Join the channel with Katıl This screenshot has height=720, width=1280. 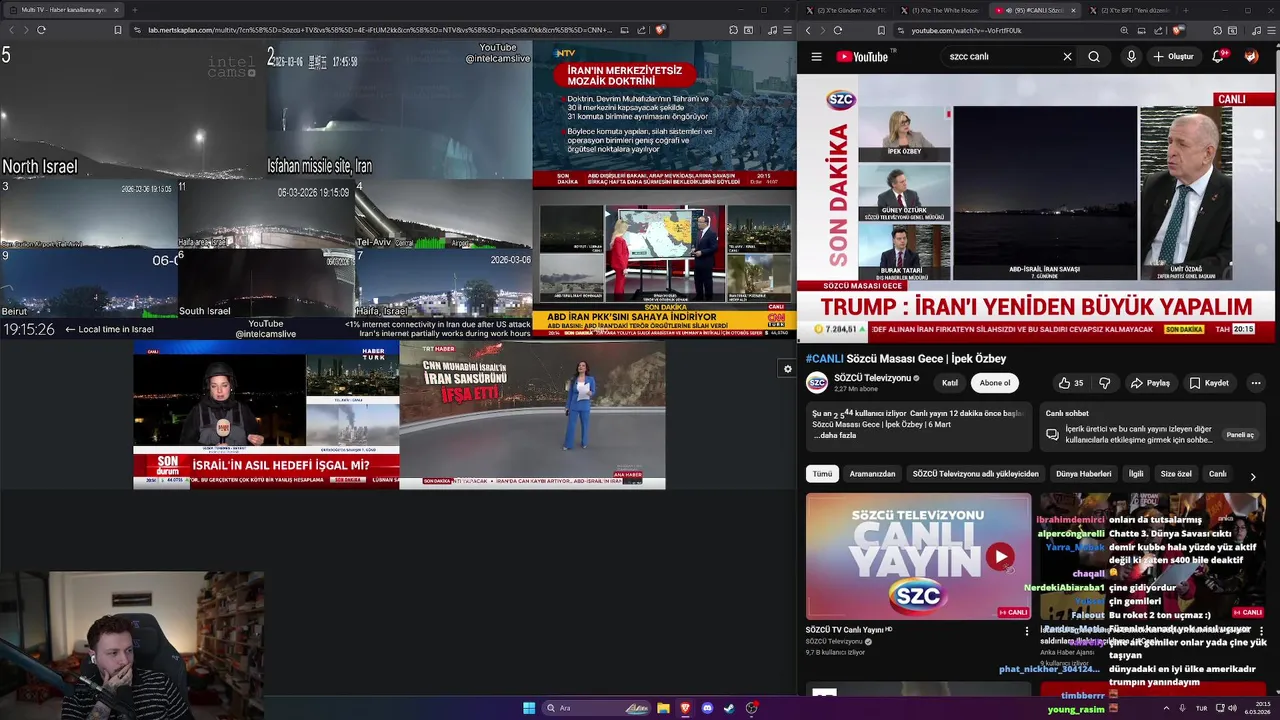click(x=950, y=383)
